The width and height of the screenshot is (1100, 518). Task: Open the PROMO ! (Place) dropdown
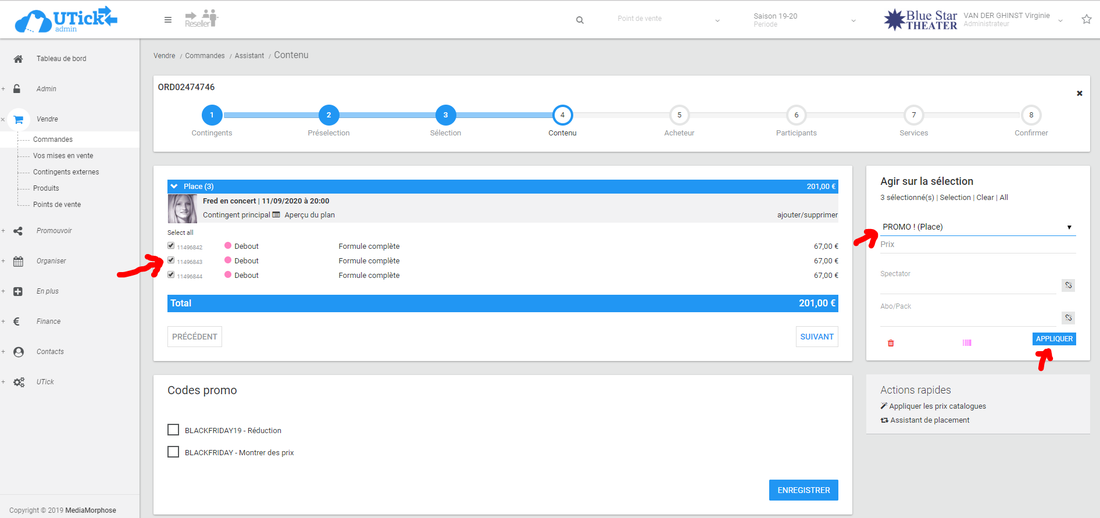pos(977,227)
